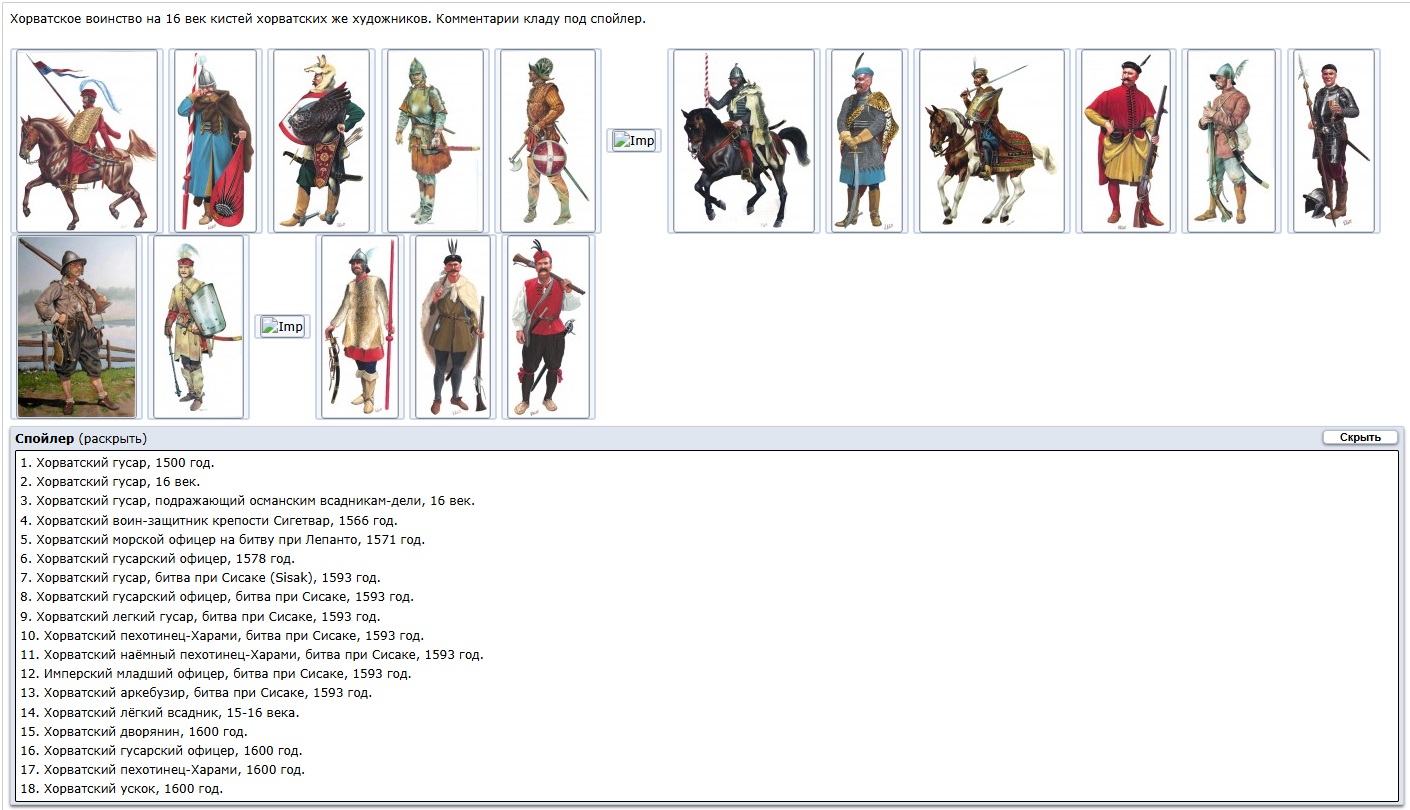Viewport: 1410px width, 810px height.
Task: Open thumbnail of man in white fur cloak
Action: (x=453, y=326)
